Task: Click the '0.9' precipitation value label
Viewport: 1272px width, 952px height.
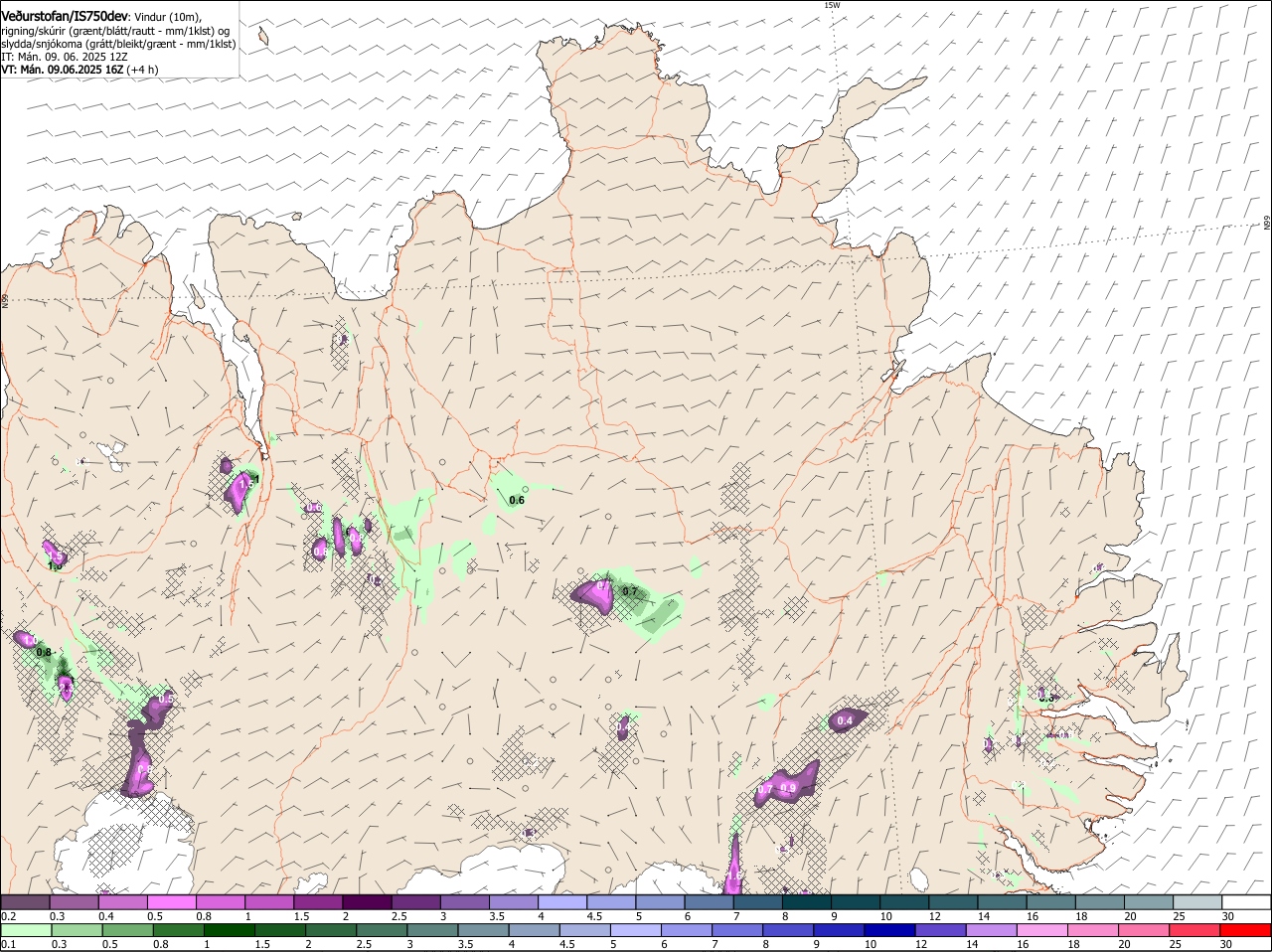Action: point(788,788)
